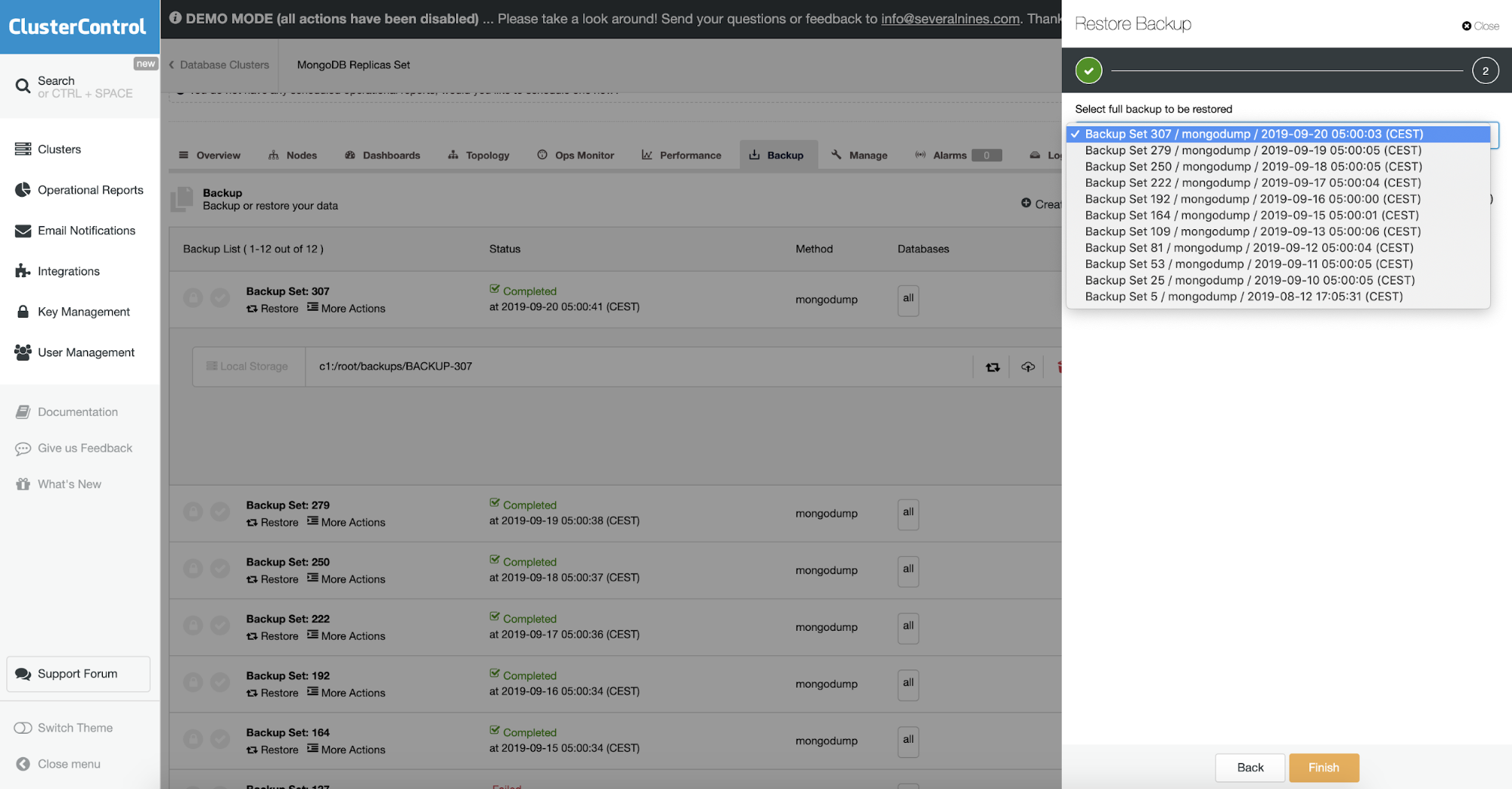The height and width of the screenshot is (789, 1512).
Task: Open Integrations puzzle icon
Action: [23, 271]
